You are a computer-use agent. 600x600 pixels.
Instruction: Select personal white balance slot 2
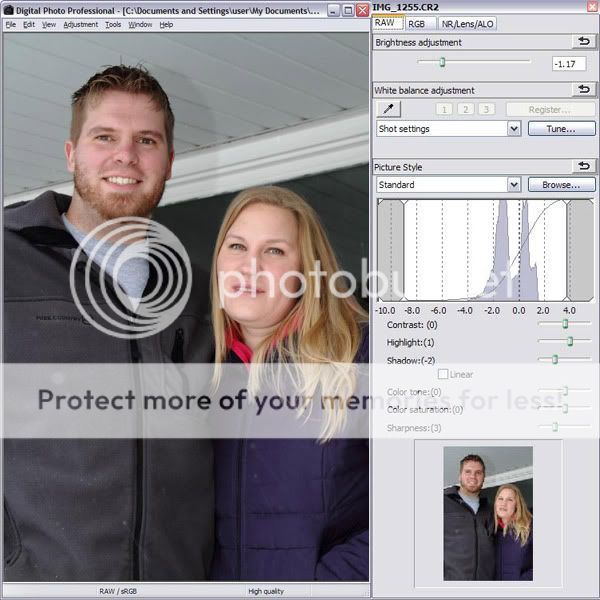465,109
